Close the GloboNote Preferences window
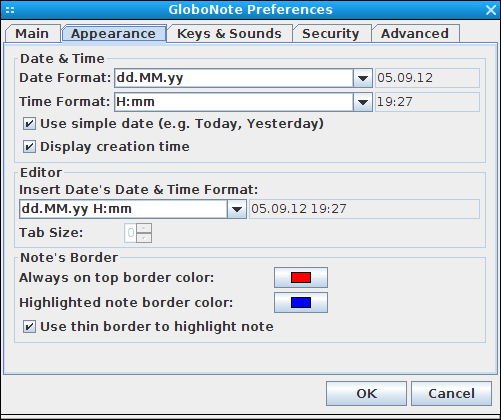The width and height of the screenshot is (501, 420). tap(491, 10)
